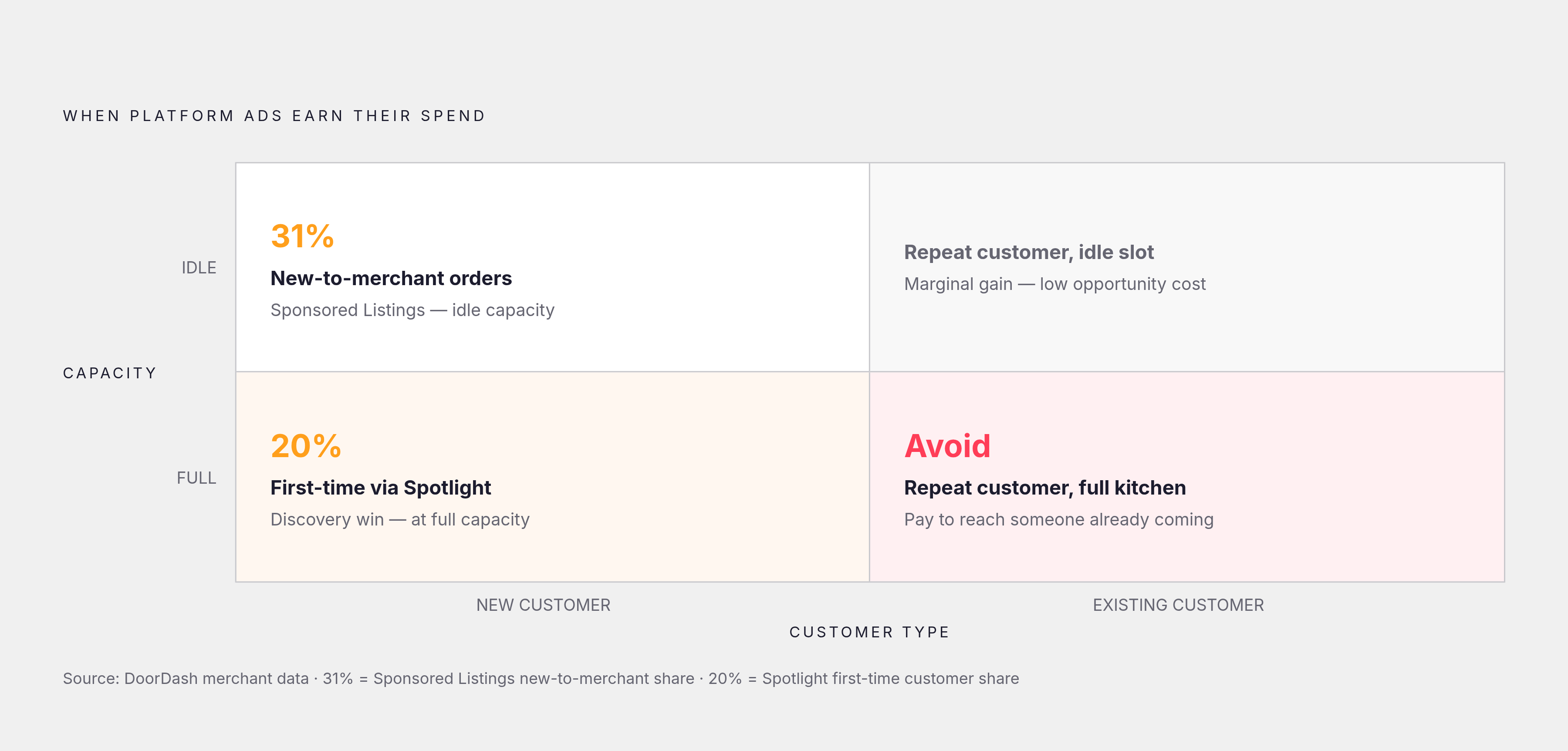
Task: Click 'Repeat customer, idle slot' heading
Action: point(1029,253)
